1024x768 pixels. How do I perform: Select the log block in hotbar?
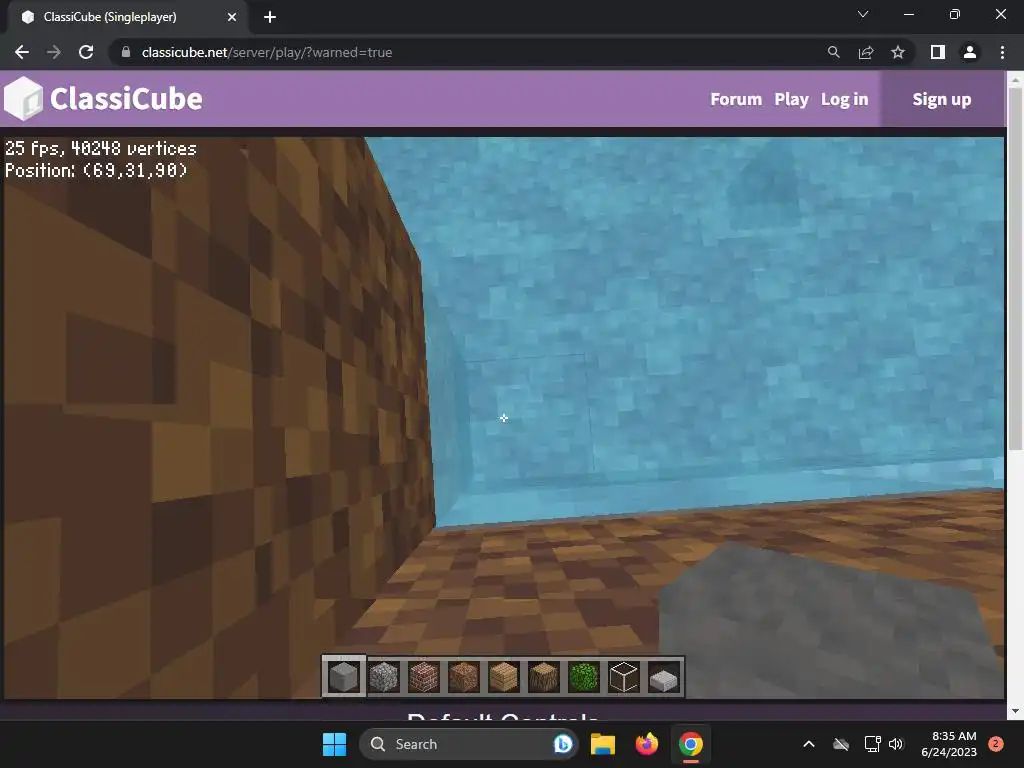tap(543, 677)
